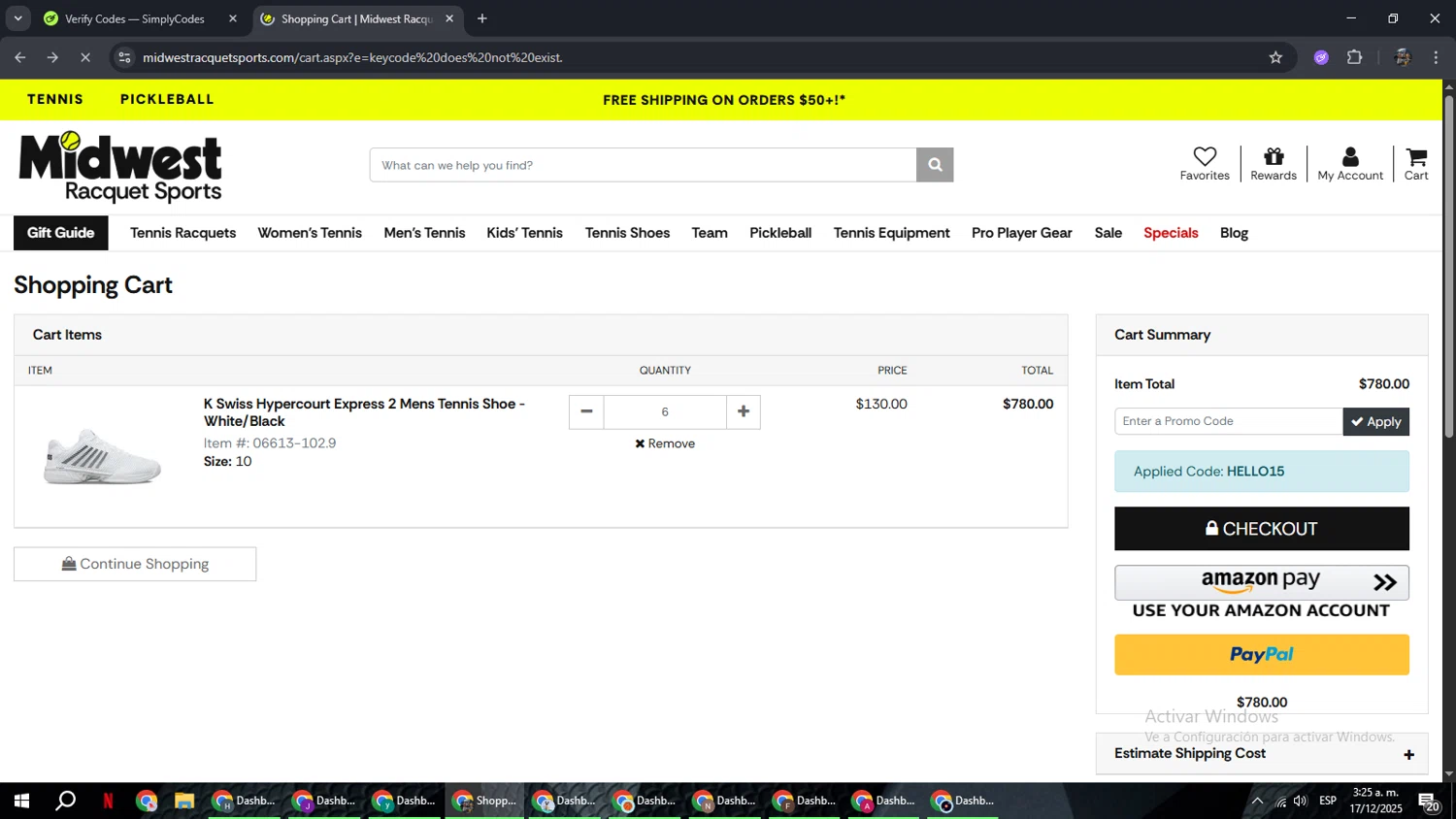Click Continue Shopping button
This screenshot has height=819, width=1456.
point(135,564)
